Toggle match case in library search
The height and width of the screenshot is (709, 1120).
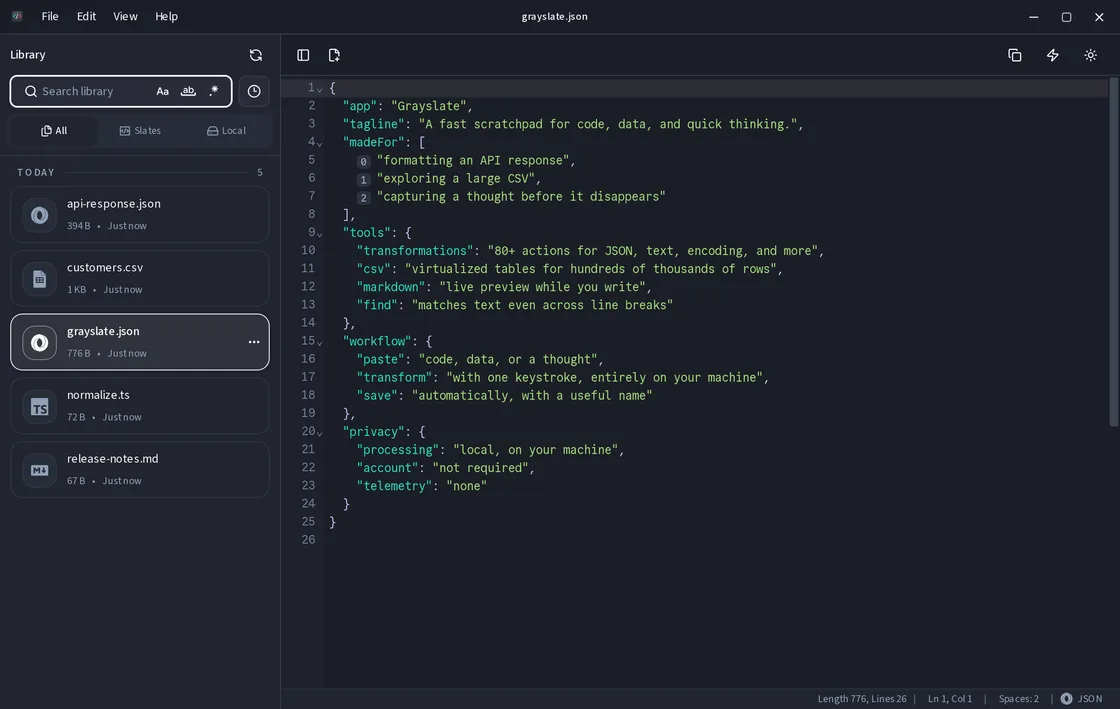(x=163, y=91)
